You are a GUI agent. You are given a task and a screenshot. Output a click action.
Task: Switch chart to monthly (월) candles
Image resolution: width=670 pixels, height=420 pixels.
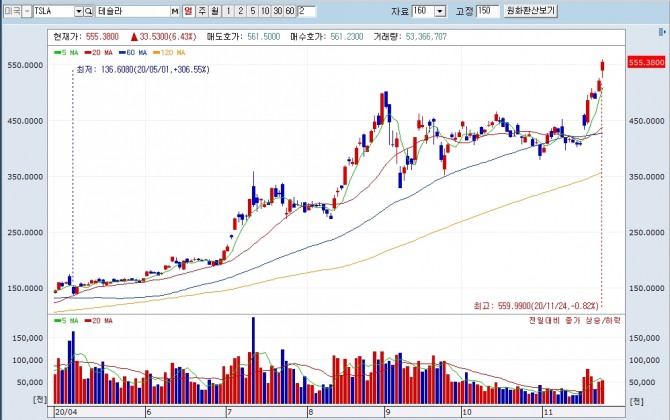point(213,11)
